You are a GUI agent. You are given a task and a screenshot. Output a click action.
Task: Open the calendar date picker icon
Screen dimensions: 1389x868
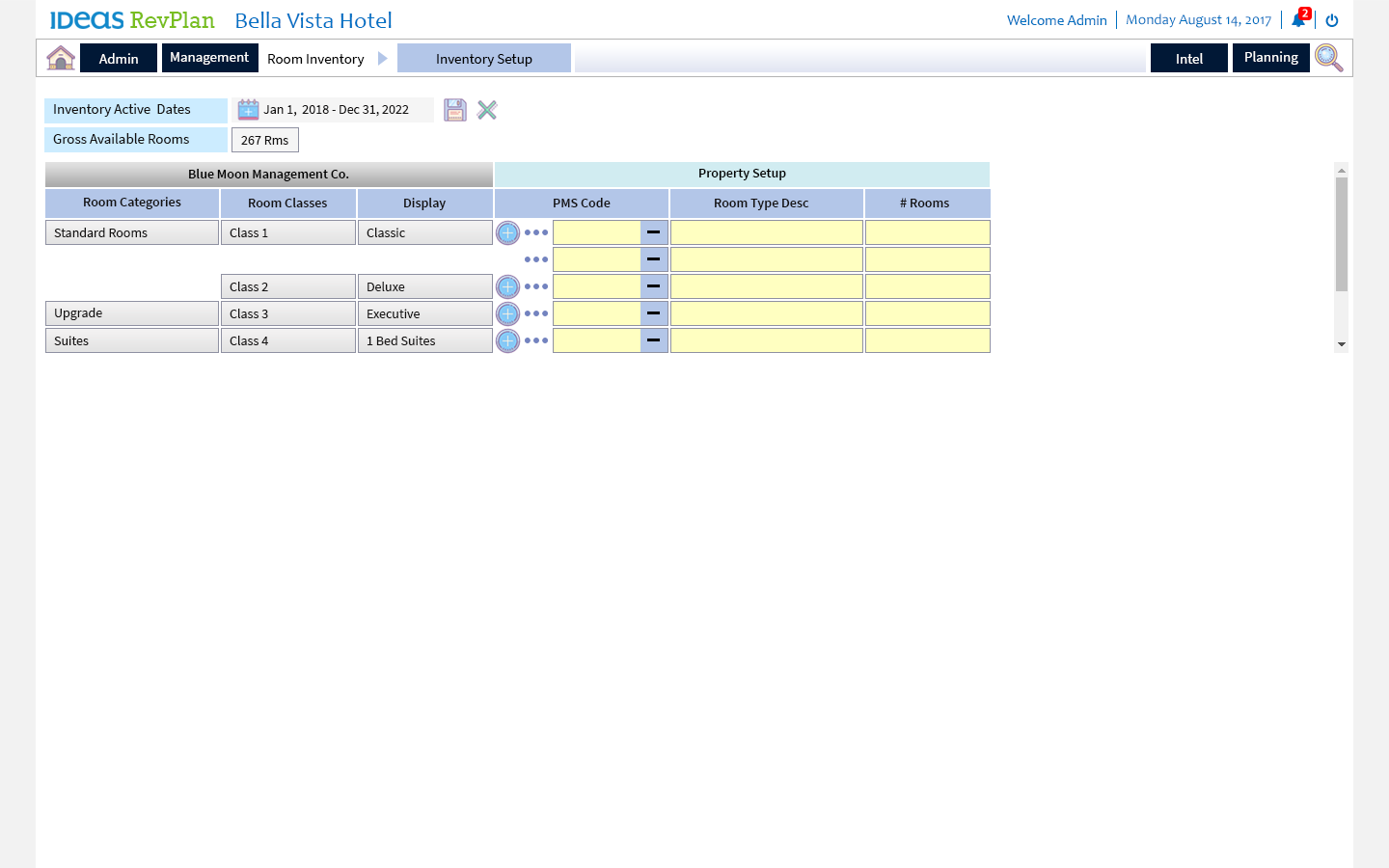click(248, 110)
